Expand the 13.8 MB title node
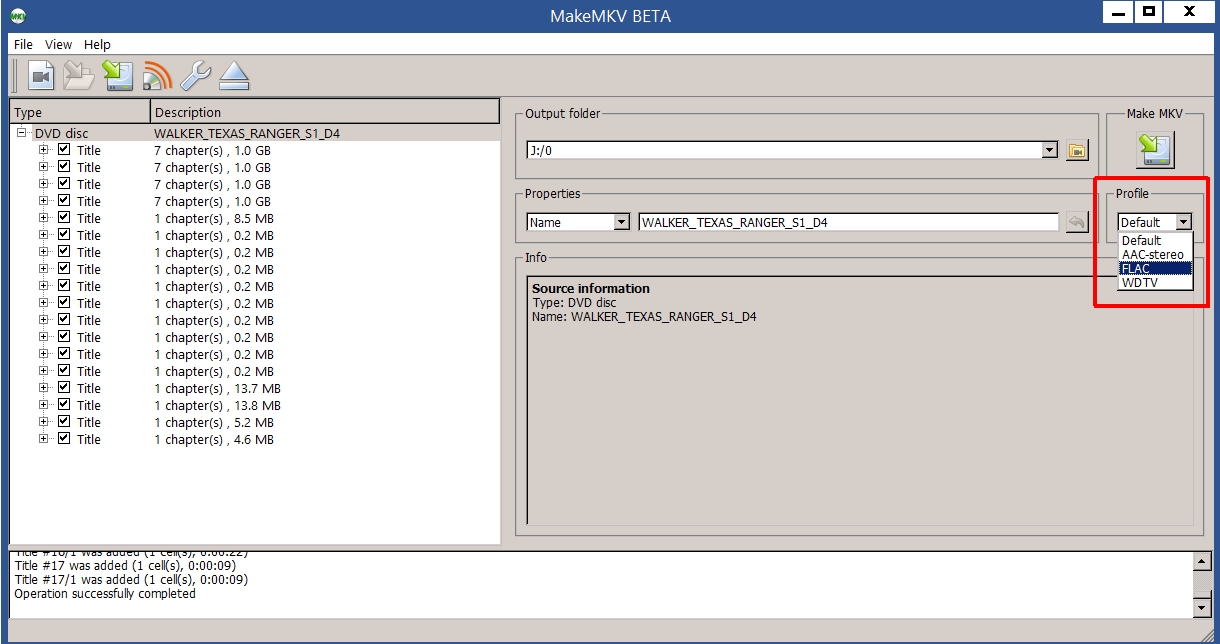 [43, 405]
